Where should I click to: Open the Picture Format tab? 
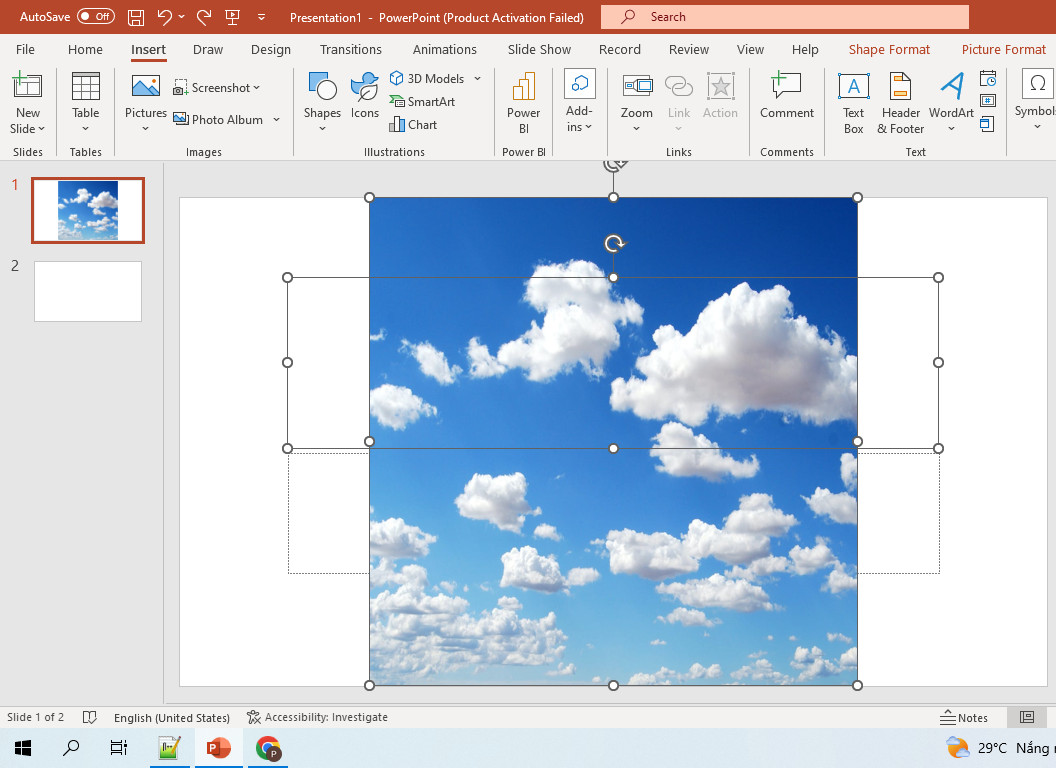point(1003,49)
